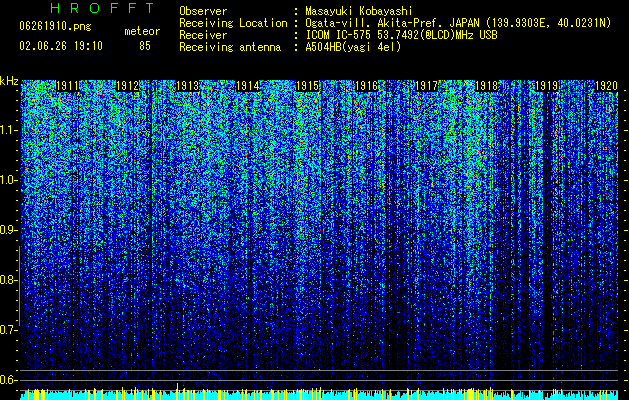
Task: Click the 1913 time marker
Action: (187, 86)
